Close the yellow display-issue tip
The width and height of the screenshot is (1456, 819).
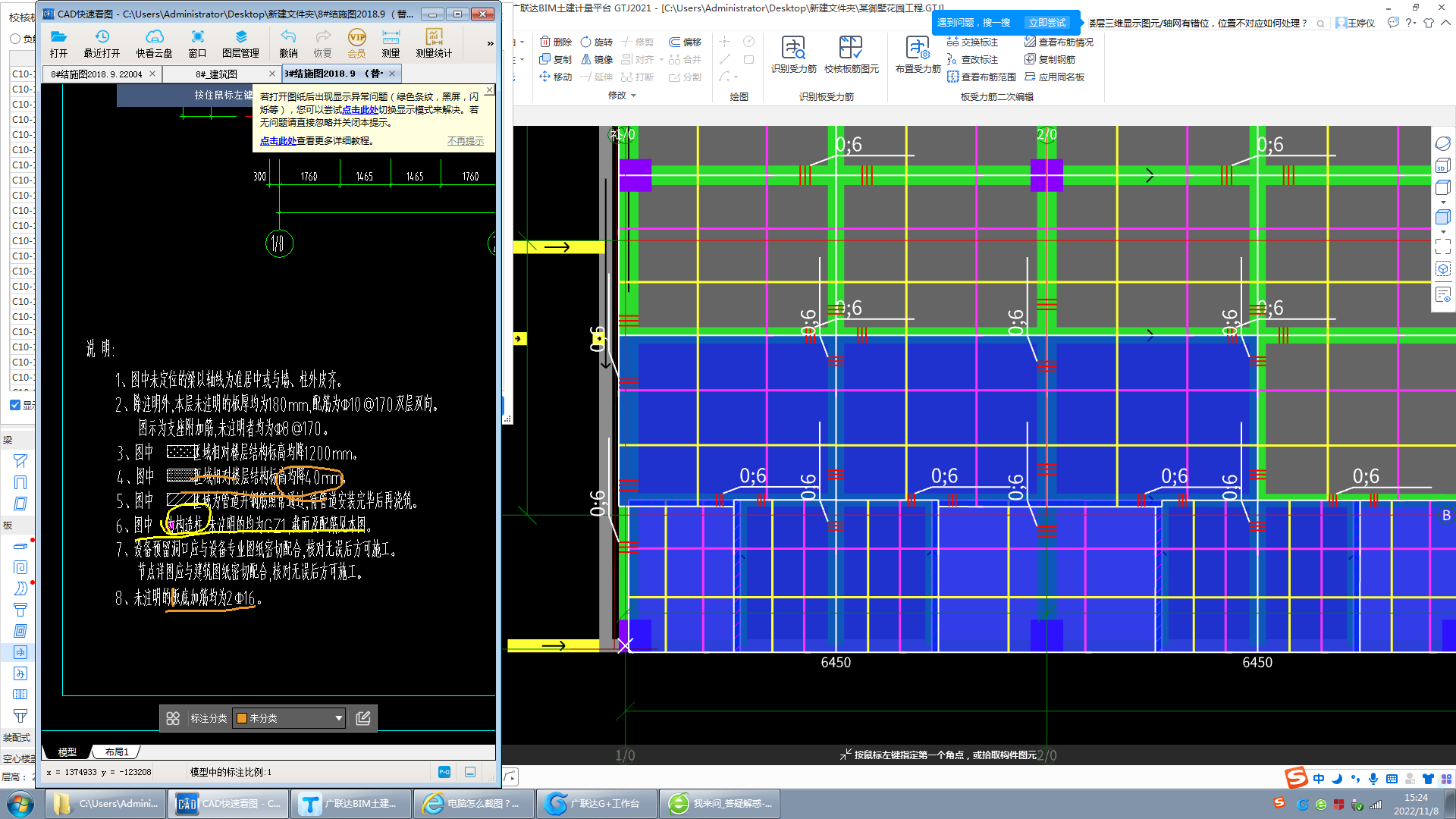[489, 90]
